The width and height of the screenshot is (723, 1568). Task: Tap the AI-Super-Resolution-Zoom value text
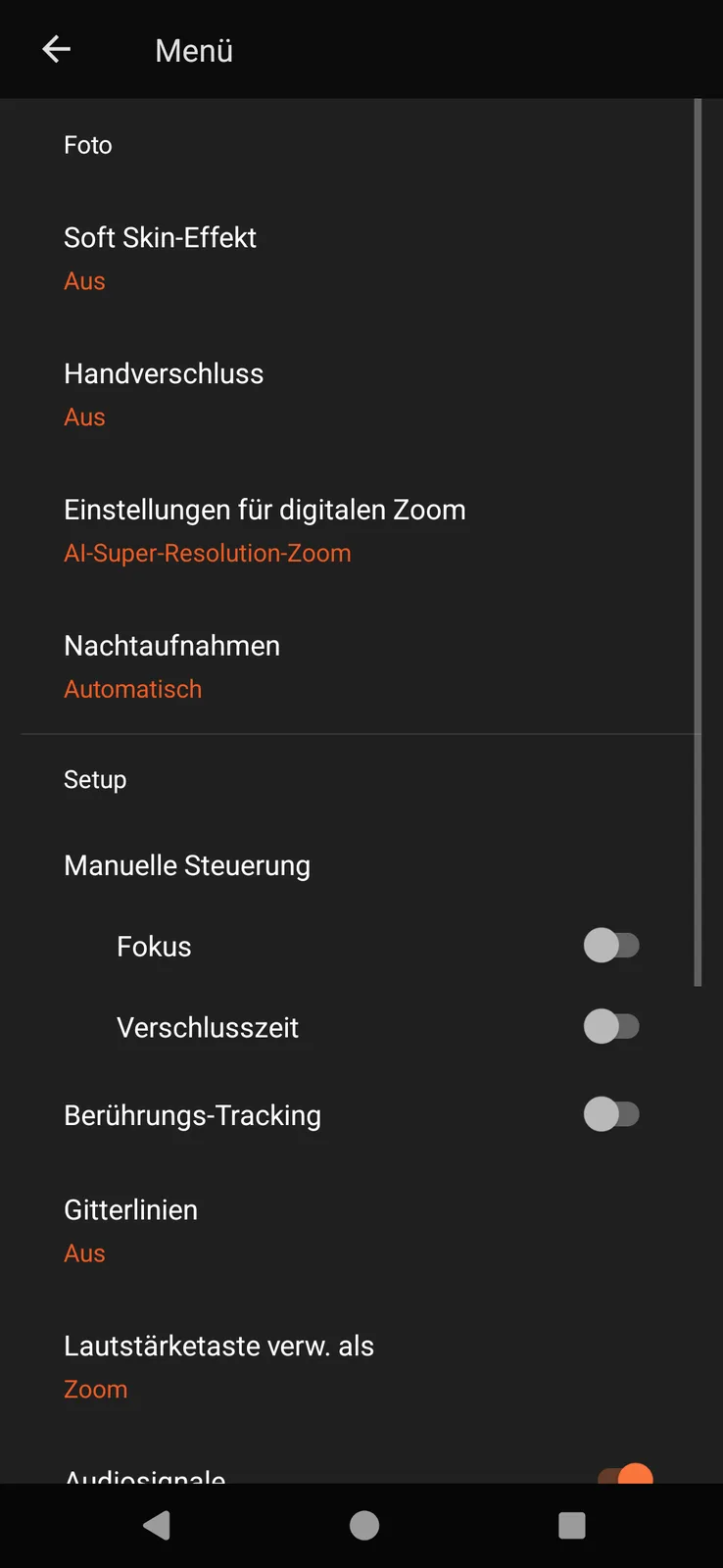(x=208, y=554)
